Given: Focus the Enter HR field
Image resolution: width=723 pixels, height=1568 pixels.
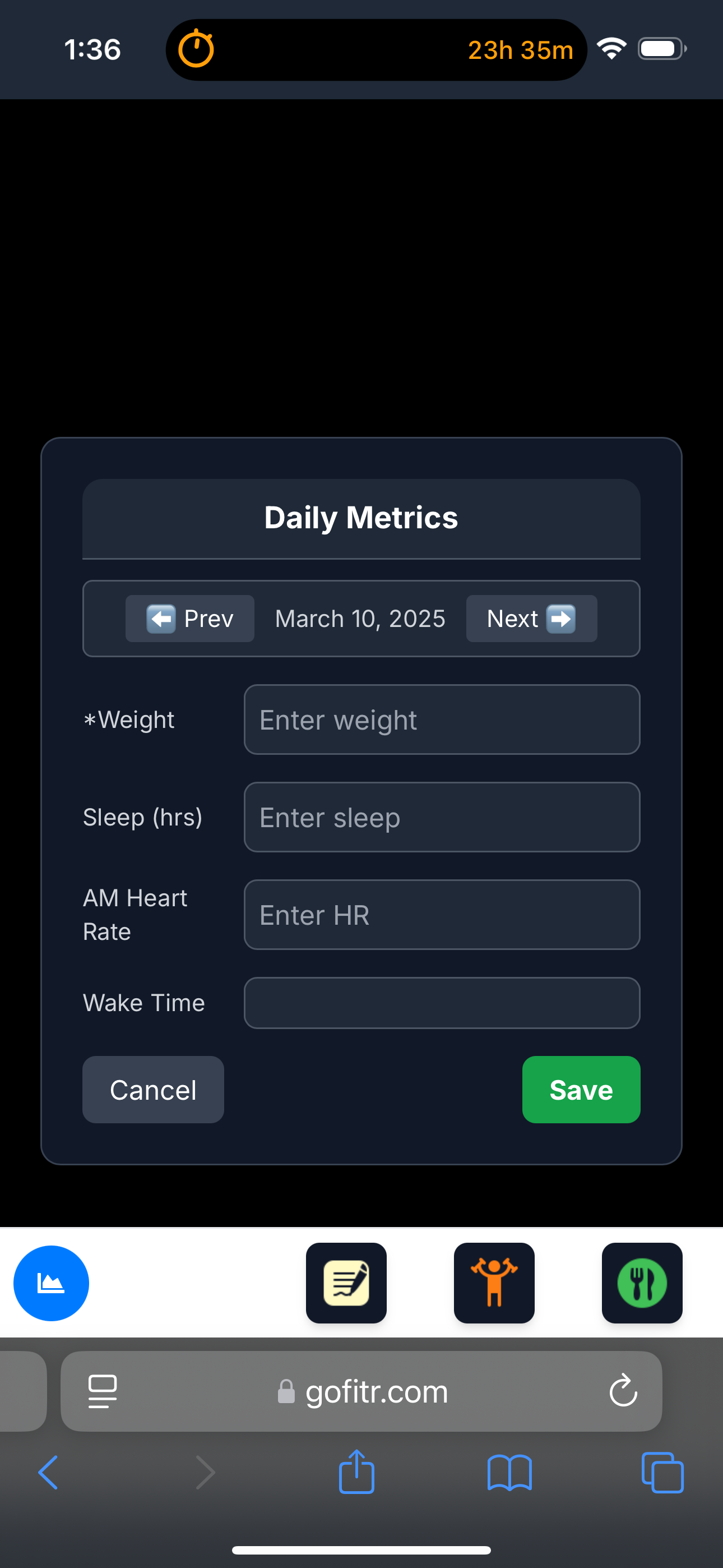Looking at the screenshot, I should (442, 914).
